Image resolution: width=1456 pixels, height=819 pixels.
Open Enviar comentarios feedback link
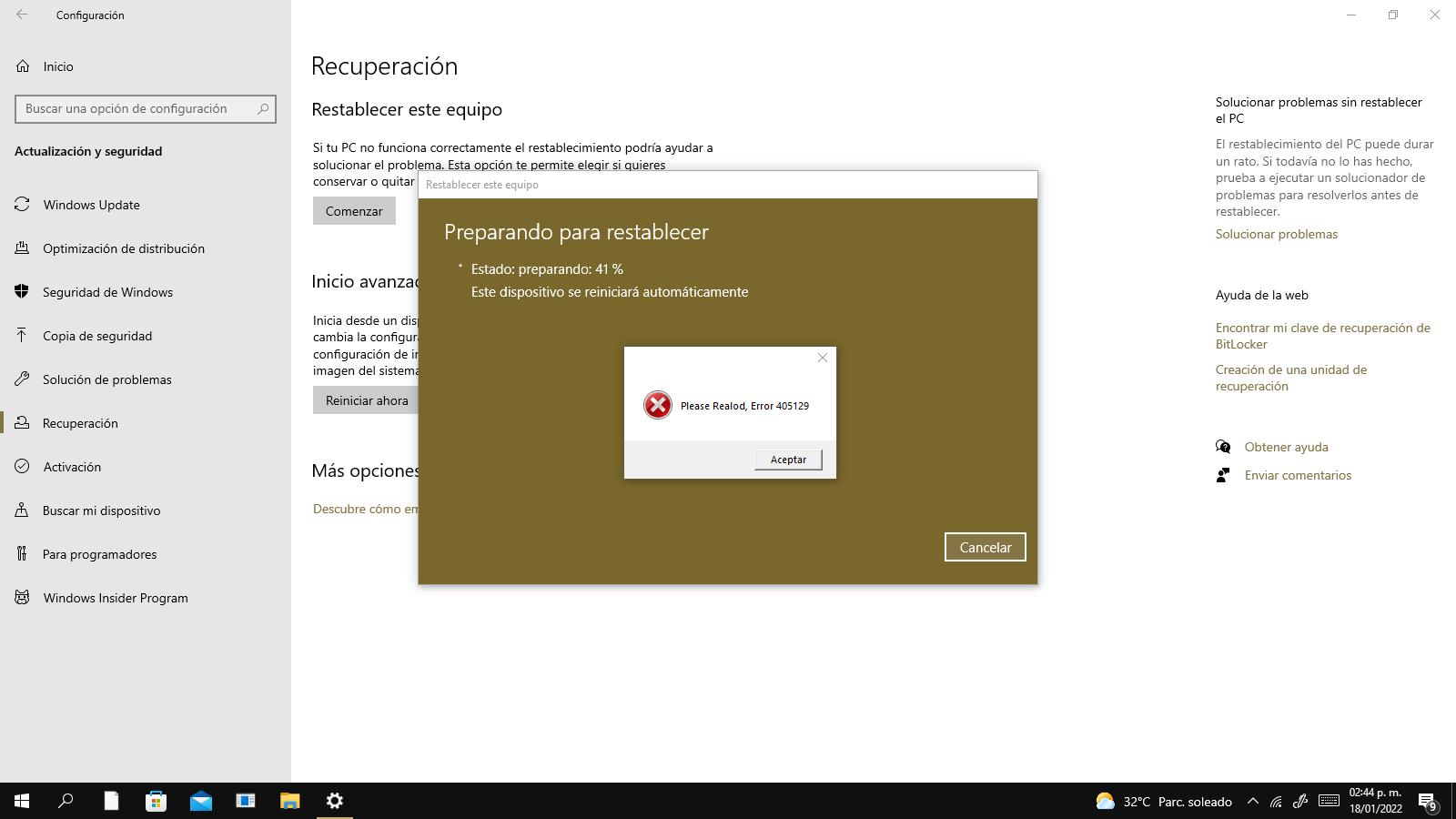(x=1298, y=475)
